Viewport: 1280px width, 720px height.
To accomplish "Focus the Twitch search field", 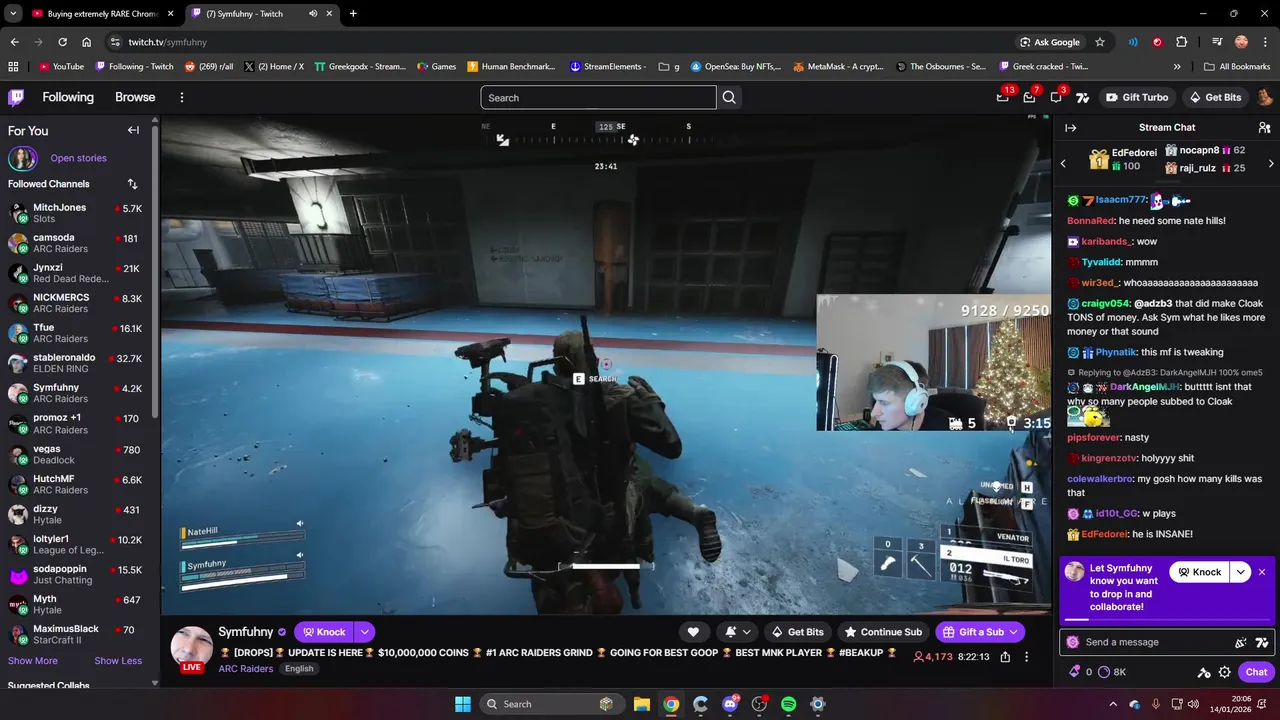I will (x=598, y=97).
